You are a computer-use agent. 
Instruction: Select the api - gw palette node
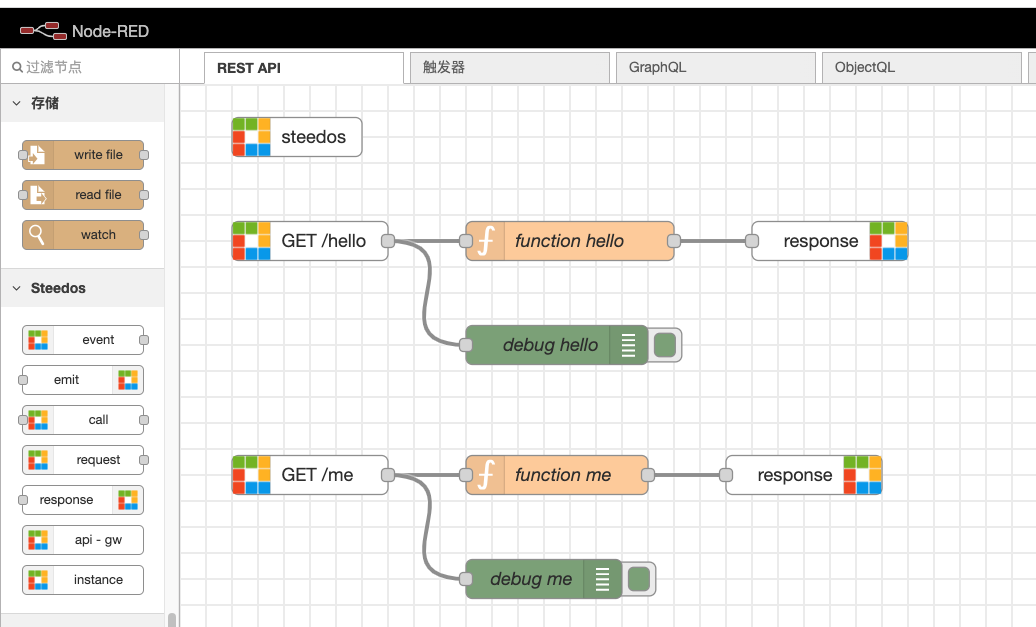point(84,540)
